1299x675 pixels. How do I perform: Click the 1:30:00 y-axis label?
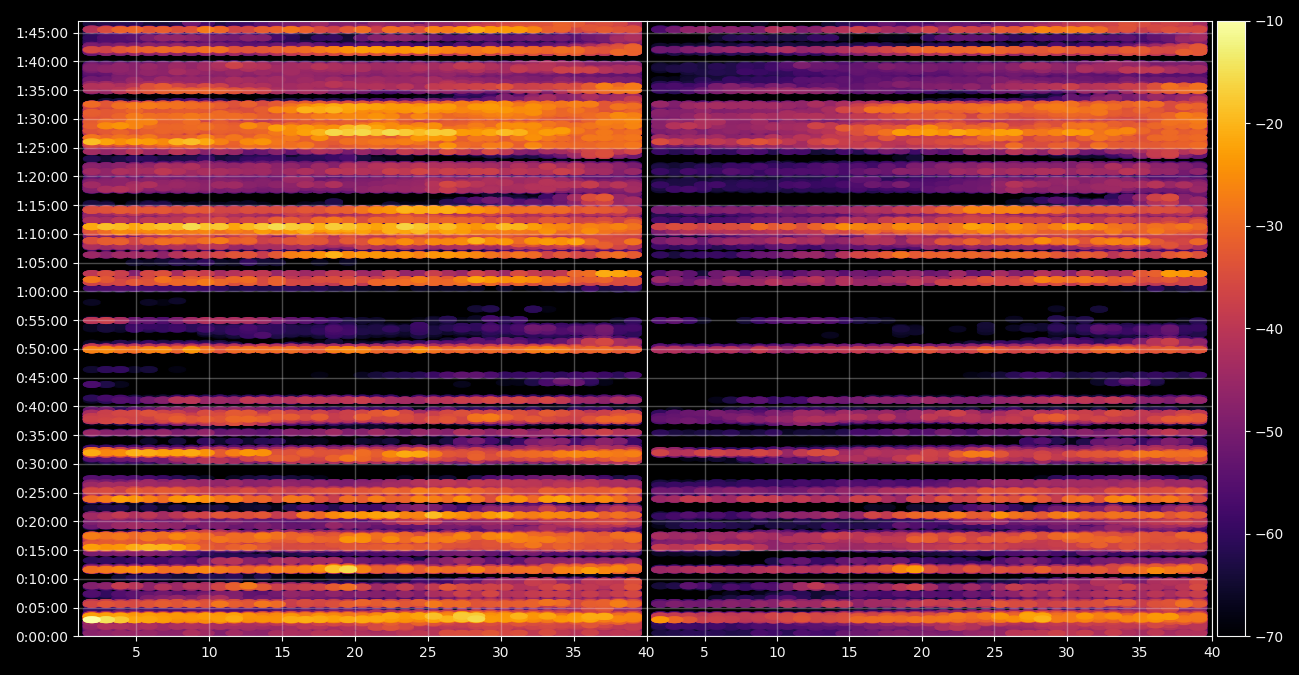coord(42,119)
